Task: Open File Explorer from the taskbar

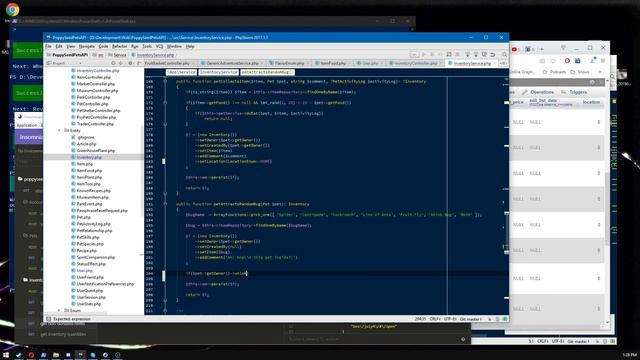Action: tap(56, 355)
